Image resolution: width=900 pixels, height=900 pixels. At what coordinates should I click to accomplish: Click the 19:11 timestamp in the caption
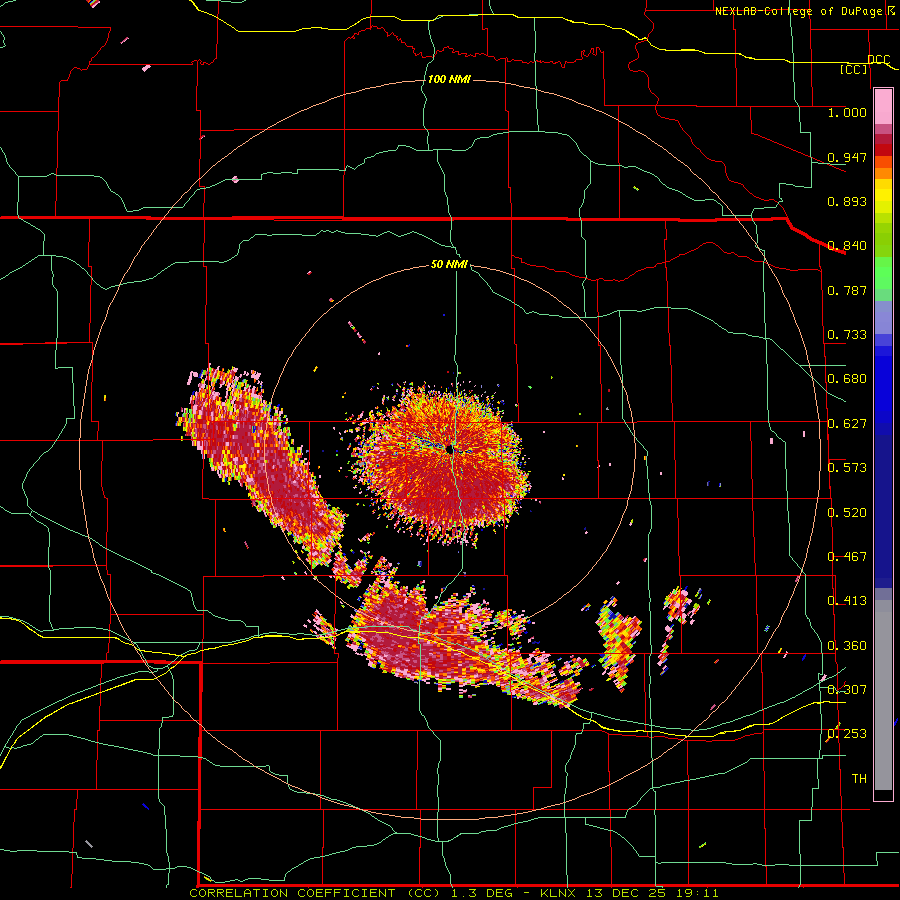click(695, 893)
